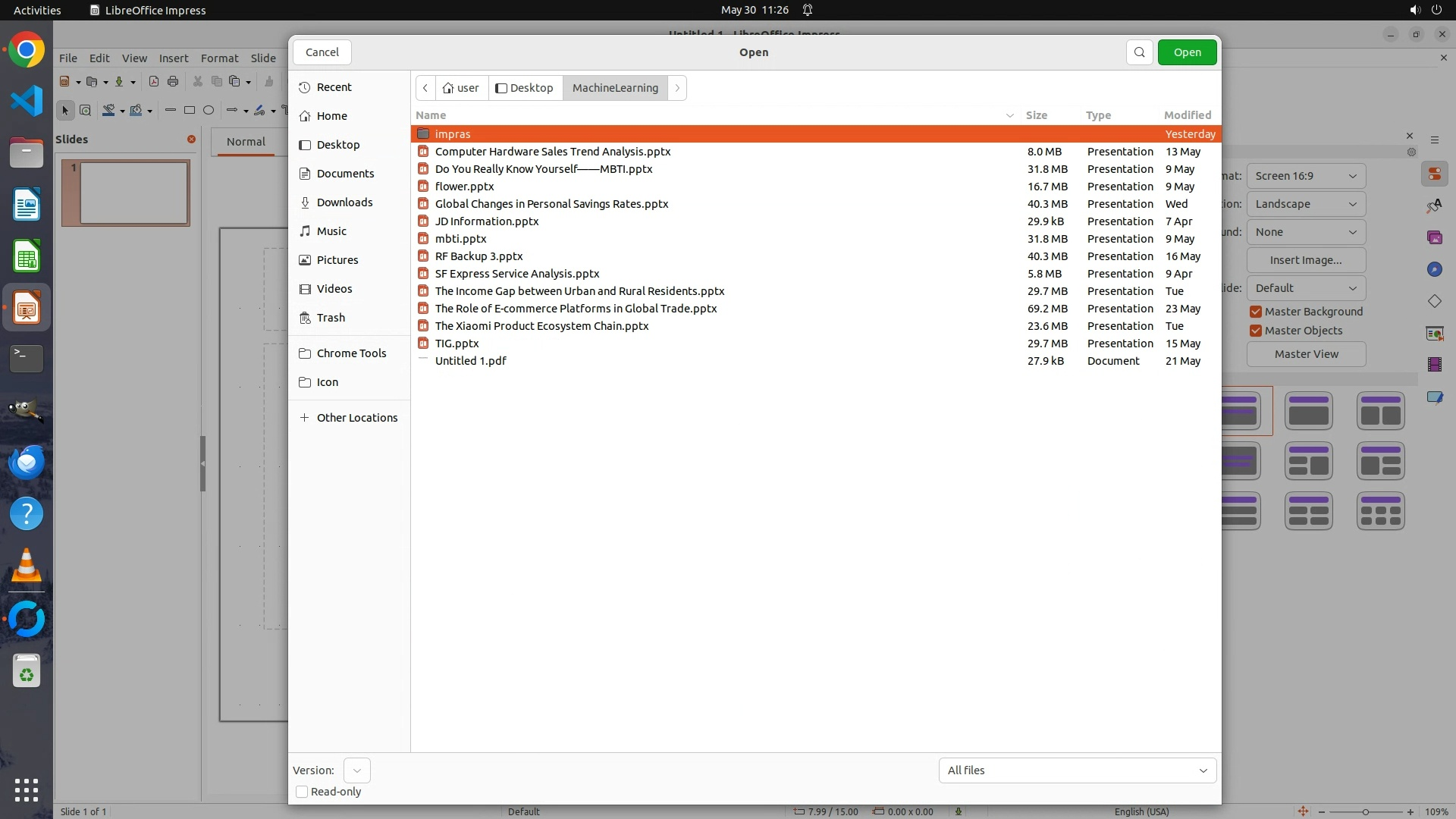This screenshot has height=819, width=1456.
Task: Enable the Read-only checkbox
Action: pos(302,792)
